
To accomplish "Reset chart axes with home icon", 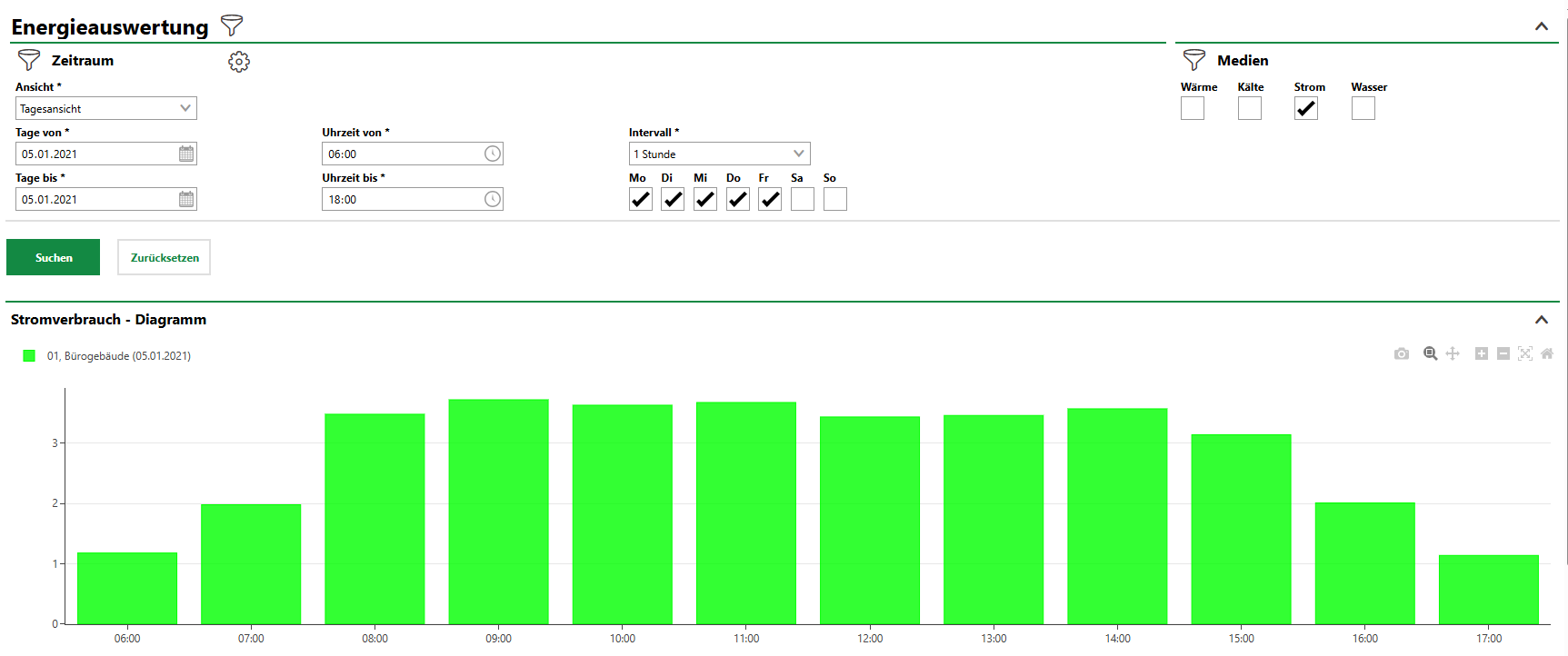I will (1547, 353).
